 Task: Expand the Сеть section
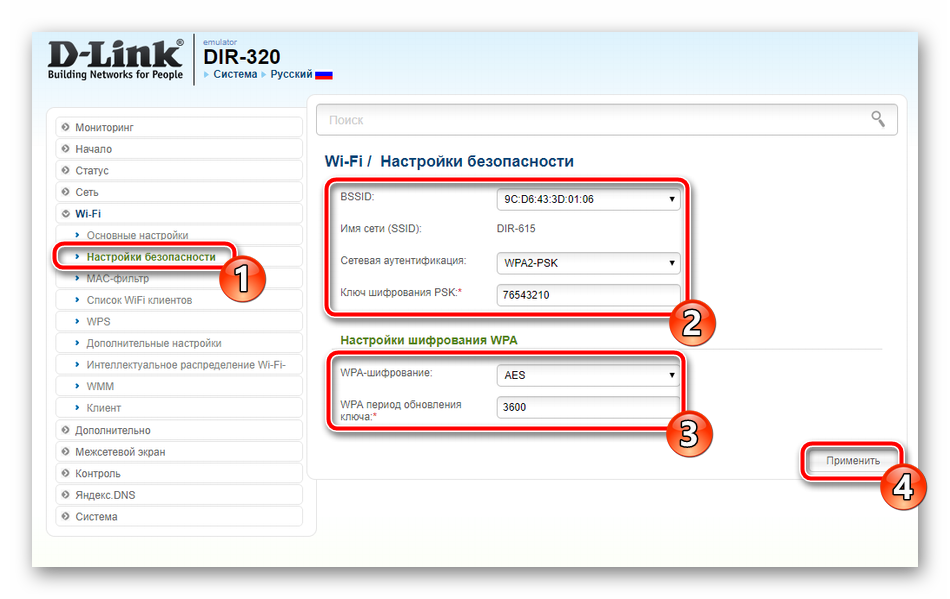click(179, 192)
